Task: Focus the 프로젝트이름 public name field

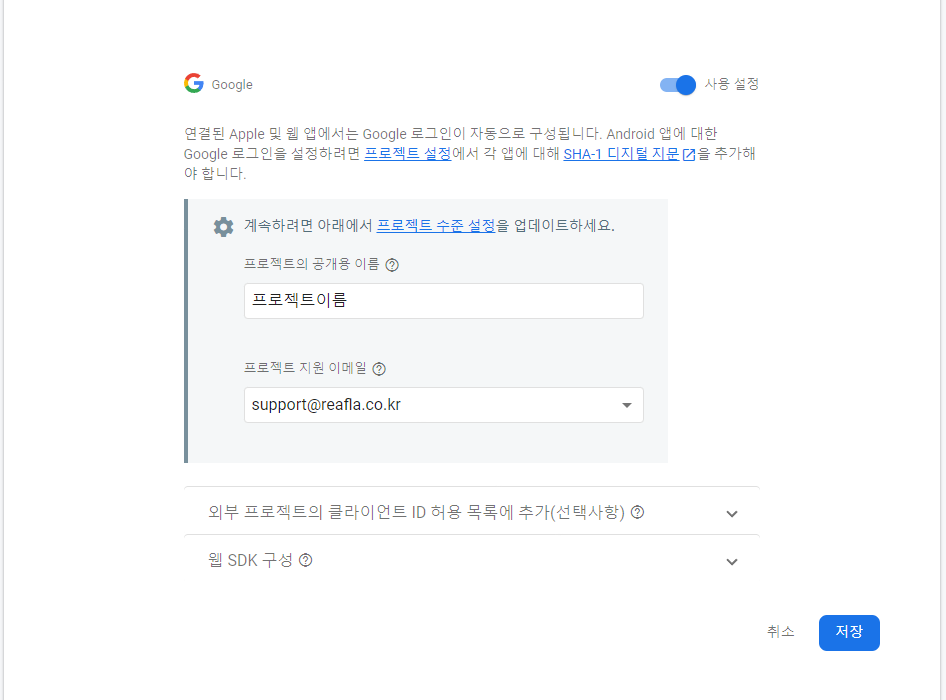Action: coord(443,301)
